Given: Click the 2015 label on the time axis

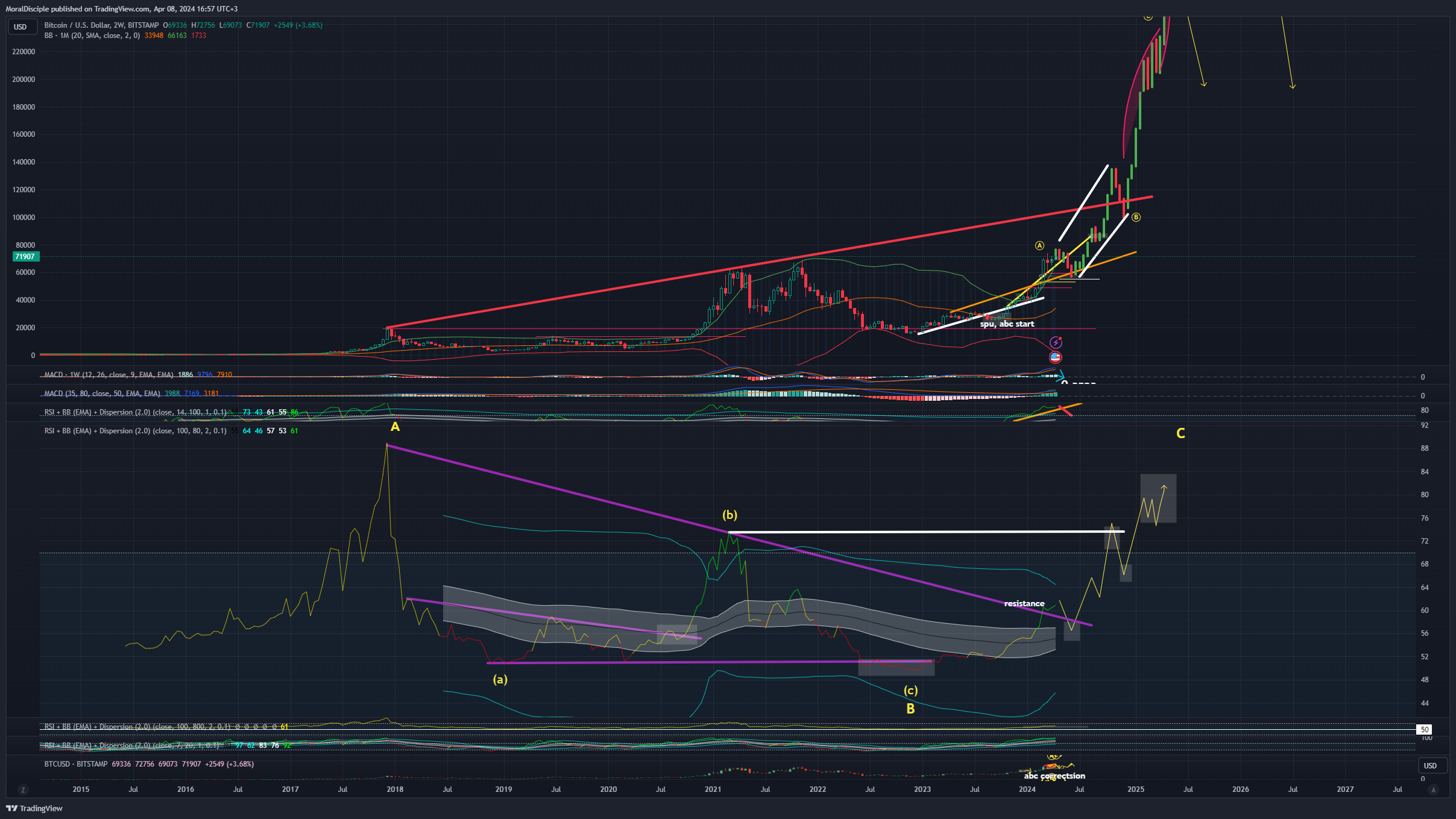Looking at the screenshot, I should point(81,789).
